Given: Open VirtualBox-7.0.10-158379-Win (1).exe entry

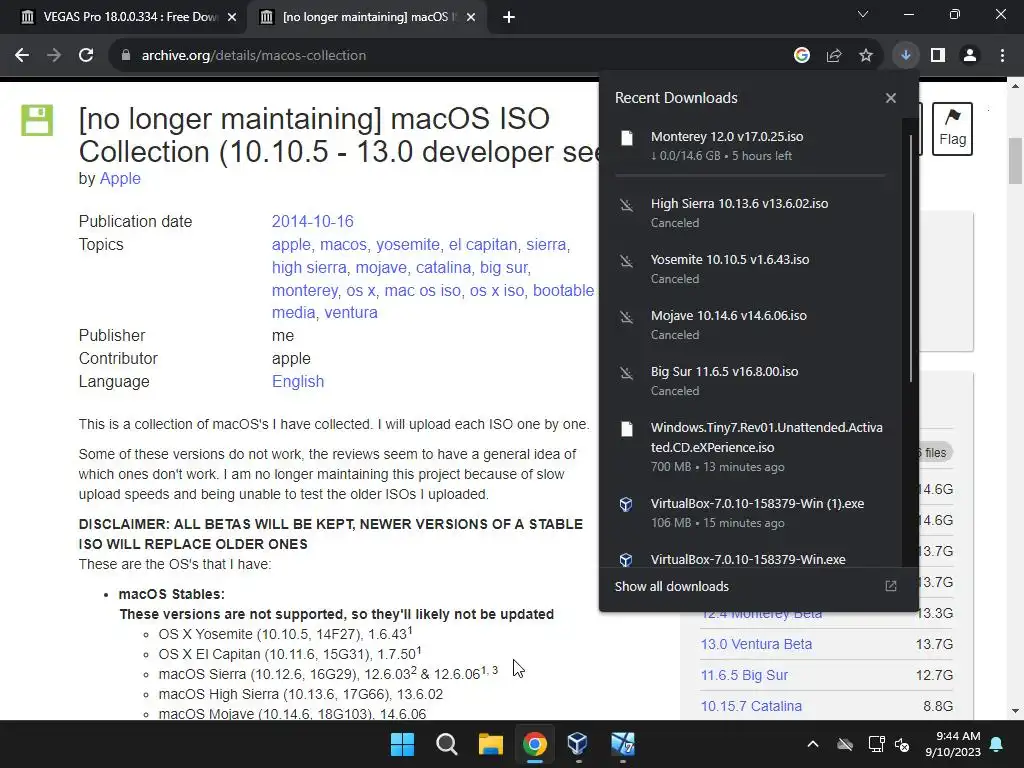Looking at the screenshot, I should 750,513.
